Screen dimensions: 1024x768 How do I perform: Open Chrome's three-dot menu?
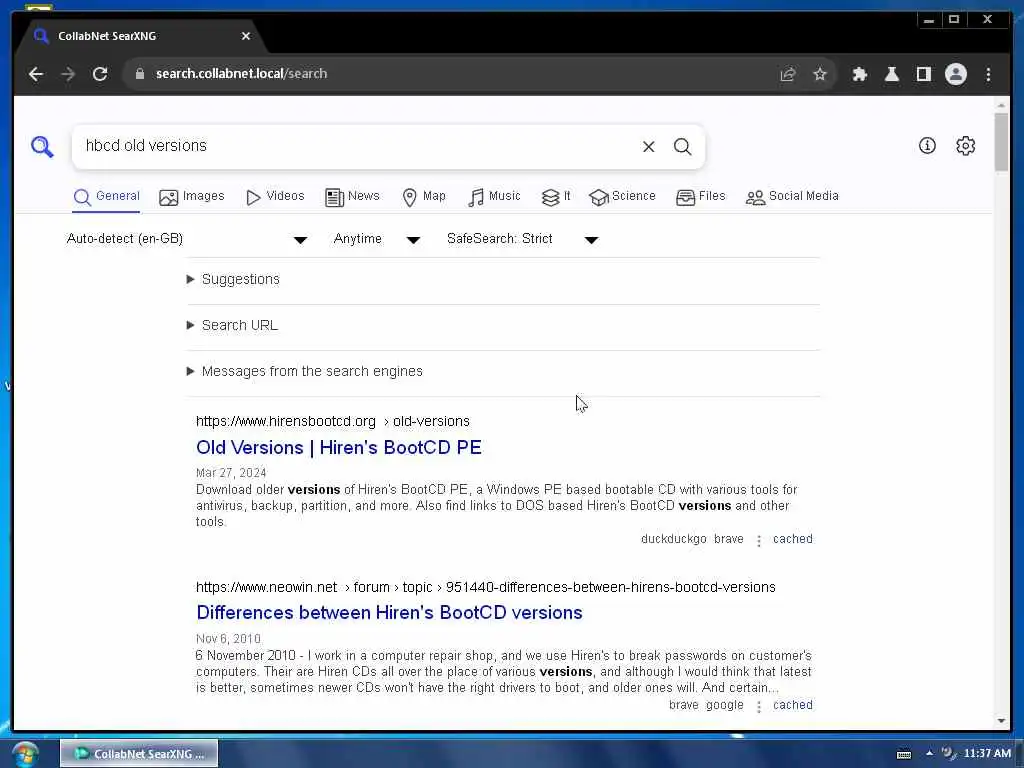pyautogui.click(x=988, y=74)
